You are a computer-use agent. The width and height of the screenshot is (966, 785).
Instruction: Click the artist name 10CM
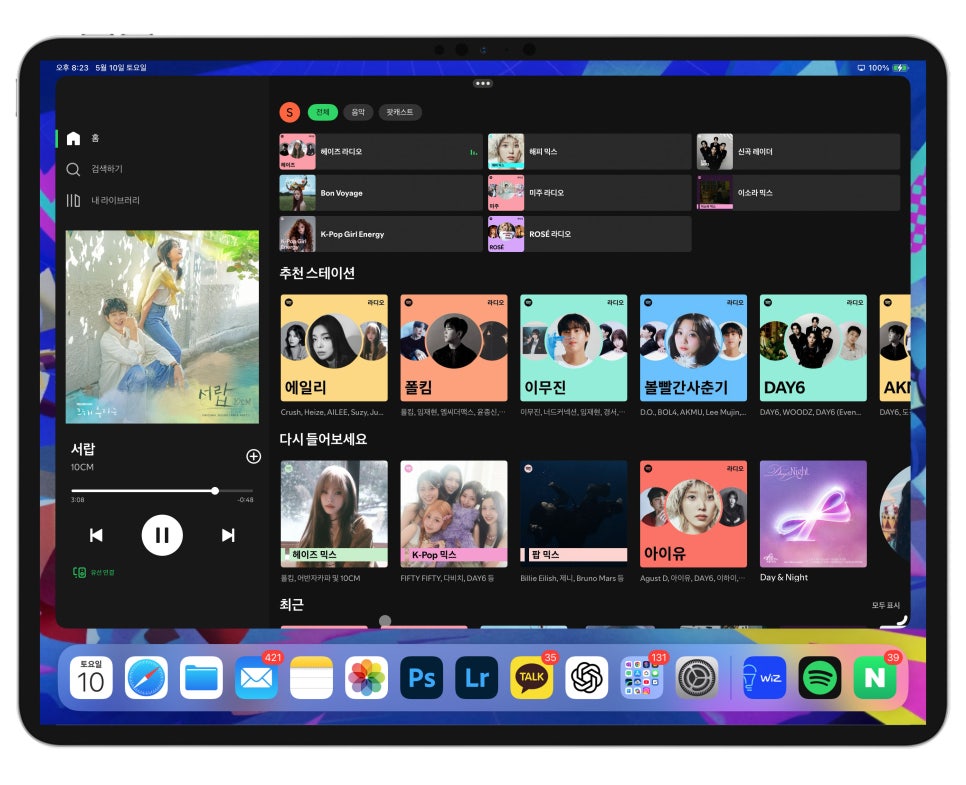point(82,468)
